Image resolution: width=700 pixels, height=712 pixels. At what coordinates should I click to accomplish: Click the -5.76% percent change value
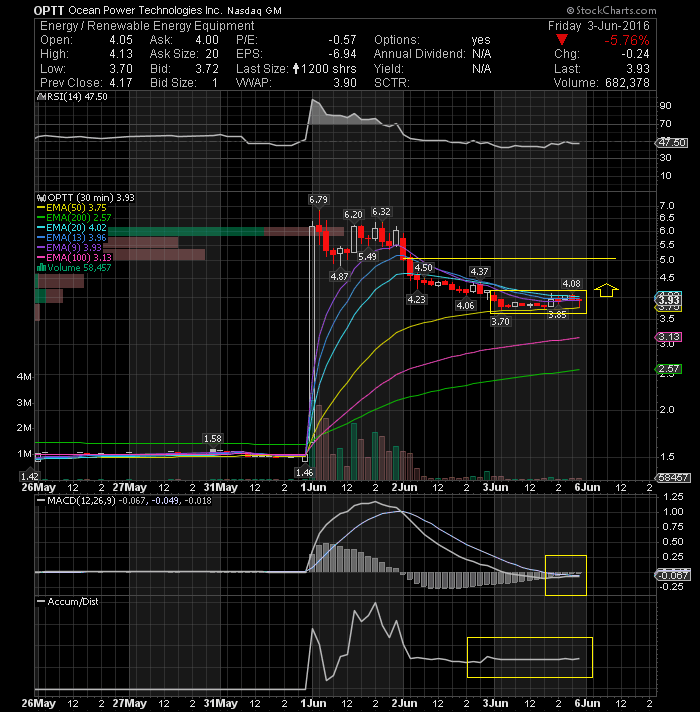tap(626, 40)
